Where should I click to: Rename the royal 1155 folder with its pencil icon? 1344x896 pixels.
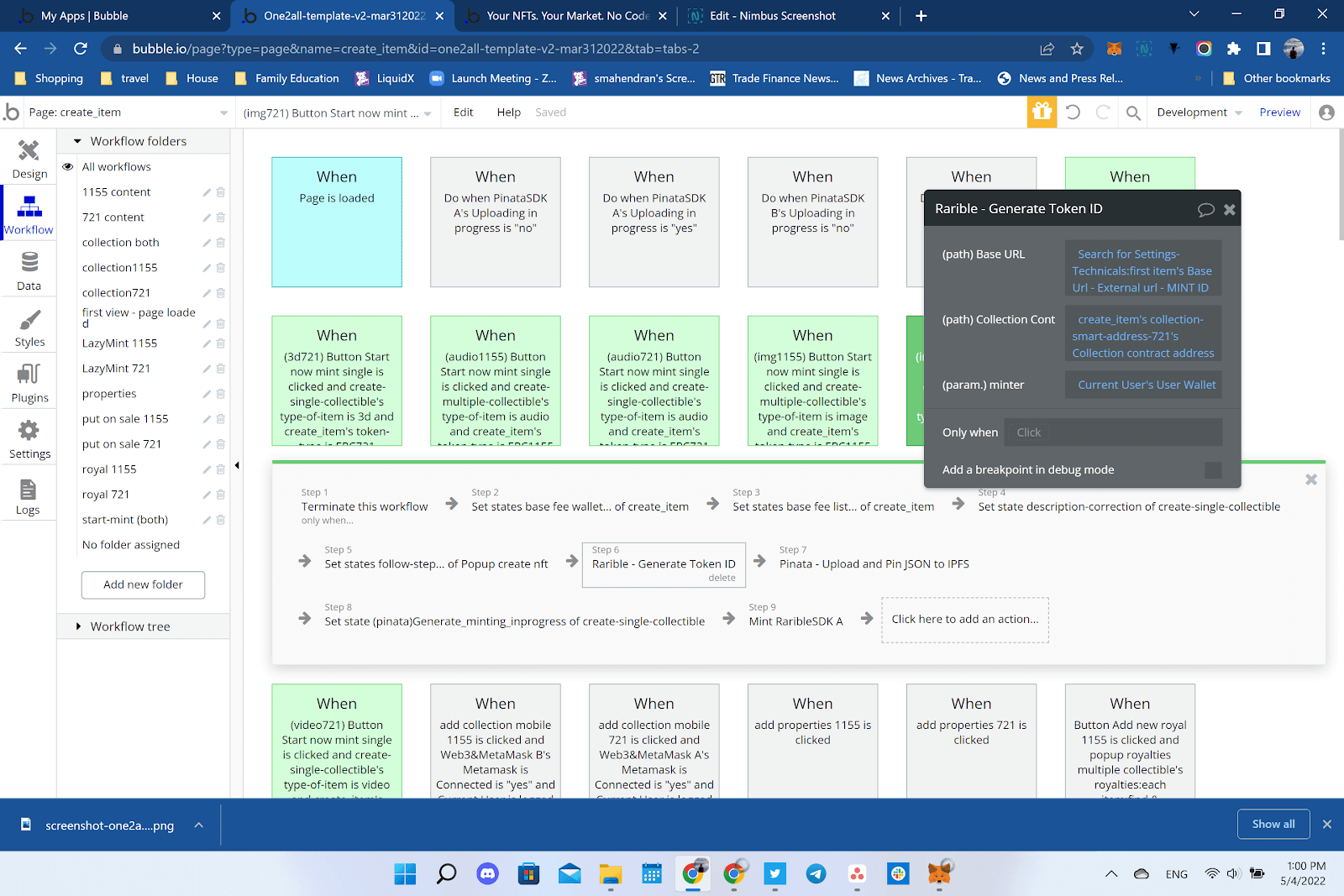tap(206, 469)
